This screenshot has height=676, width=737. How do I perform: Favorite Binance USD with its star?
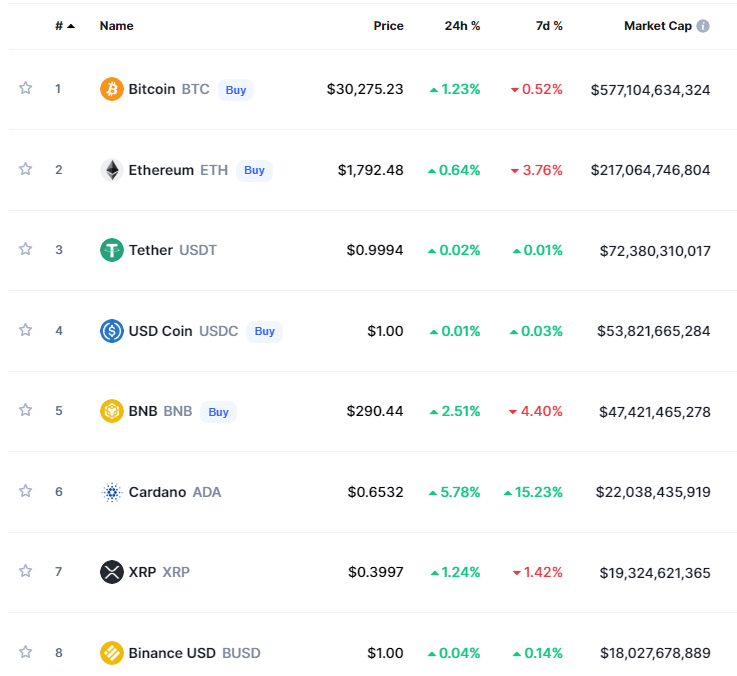pos(25,652)
